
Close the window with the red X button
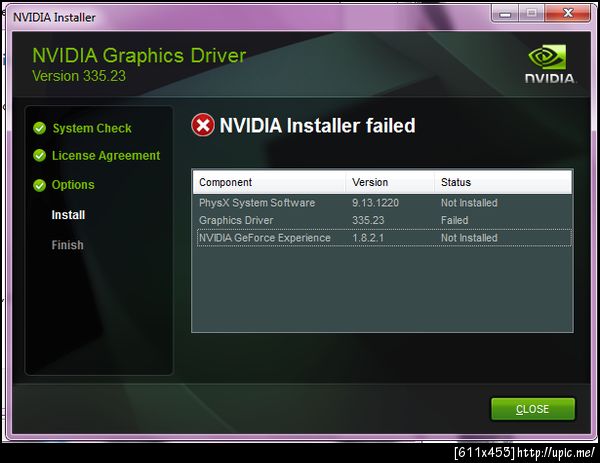[x=567, y=14]
